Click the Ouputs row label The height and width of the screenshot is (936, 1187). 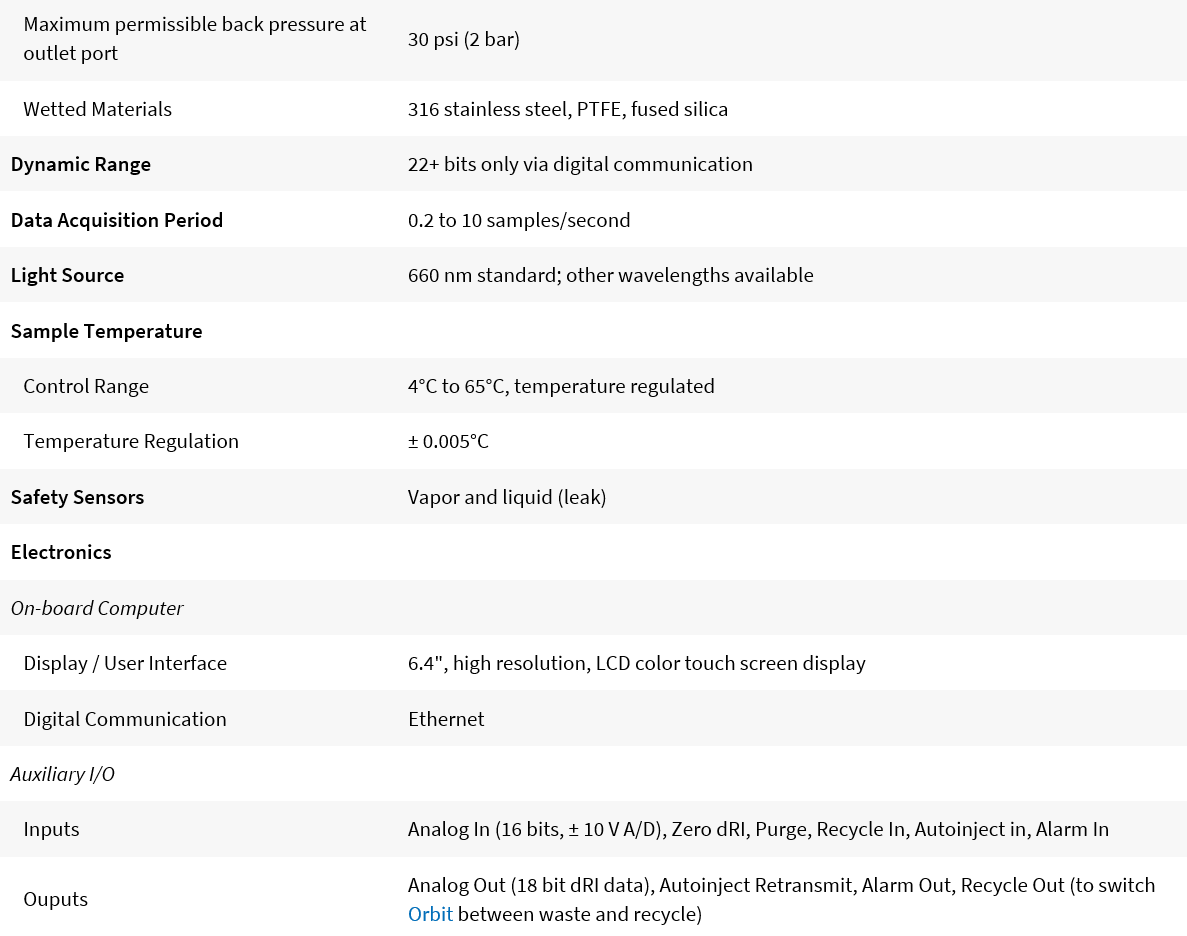click(56, 899)
